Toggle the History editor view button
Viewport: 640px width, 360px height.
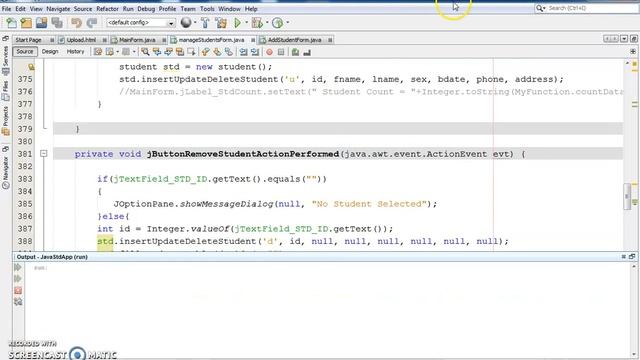tap(75, 52)
